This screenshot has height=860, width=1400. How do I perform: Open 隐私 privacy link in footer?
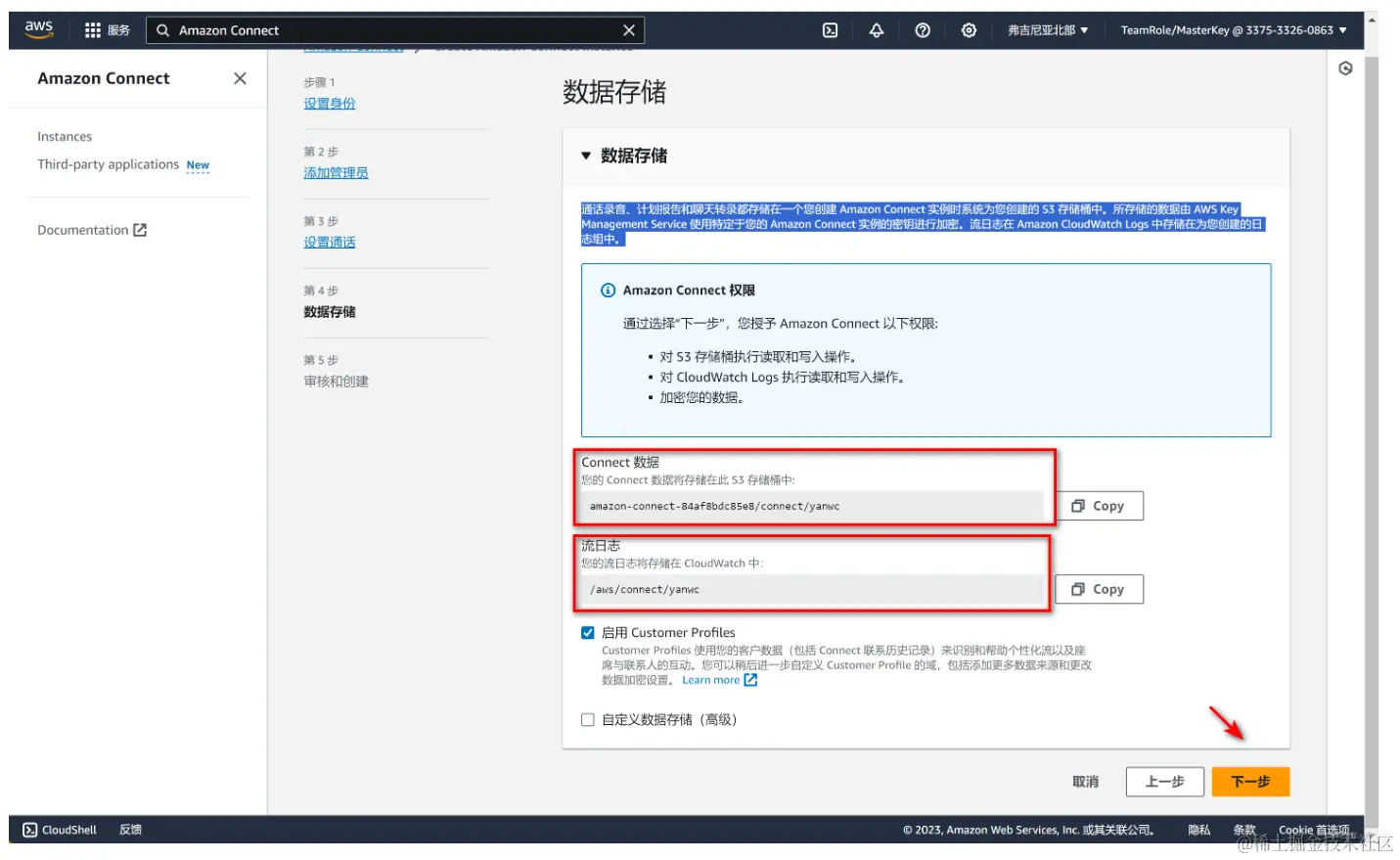(x=1198, y=830)
